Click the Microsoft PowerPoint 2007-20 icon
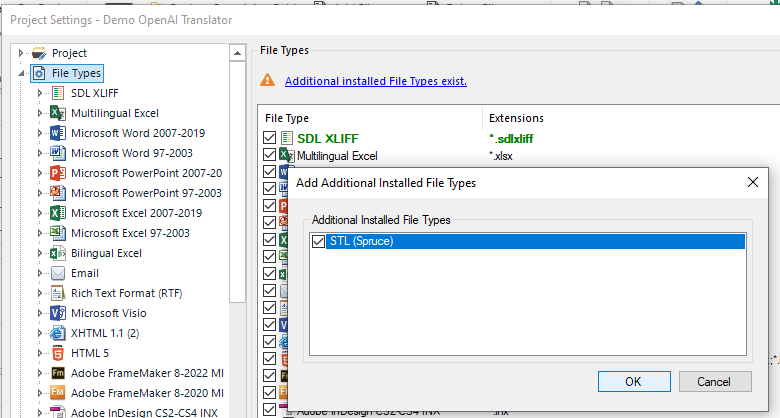 (x=58, y=173)
